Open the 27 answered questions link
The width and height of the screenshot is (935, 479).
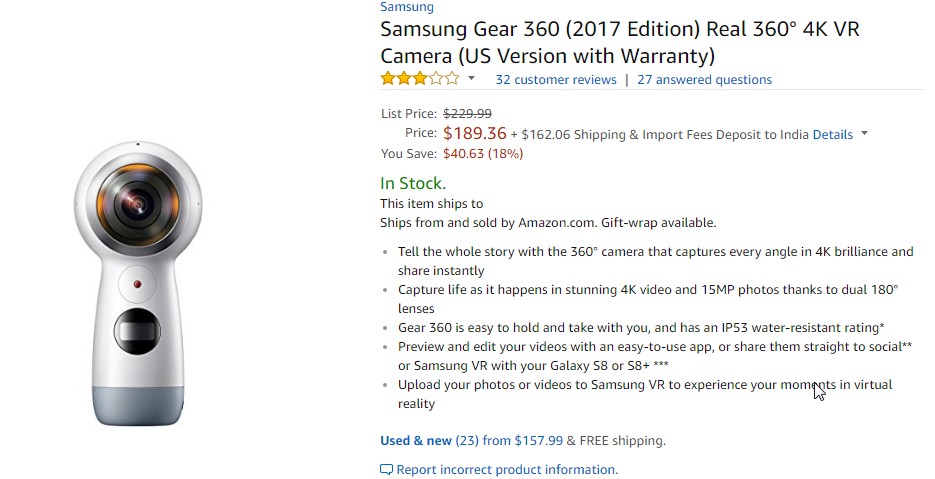(x=704, y=80)
